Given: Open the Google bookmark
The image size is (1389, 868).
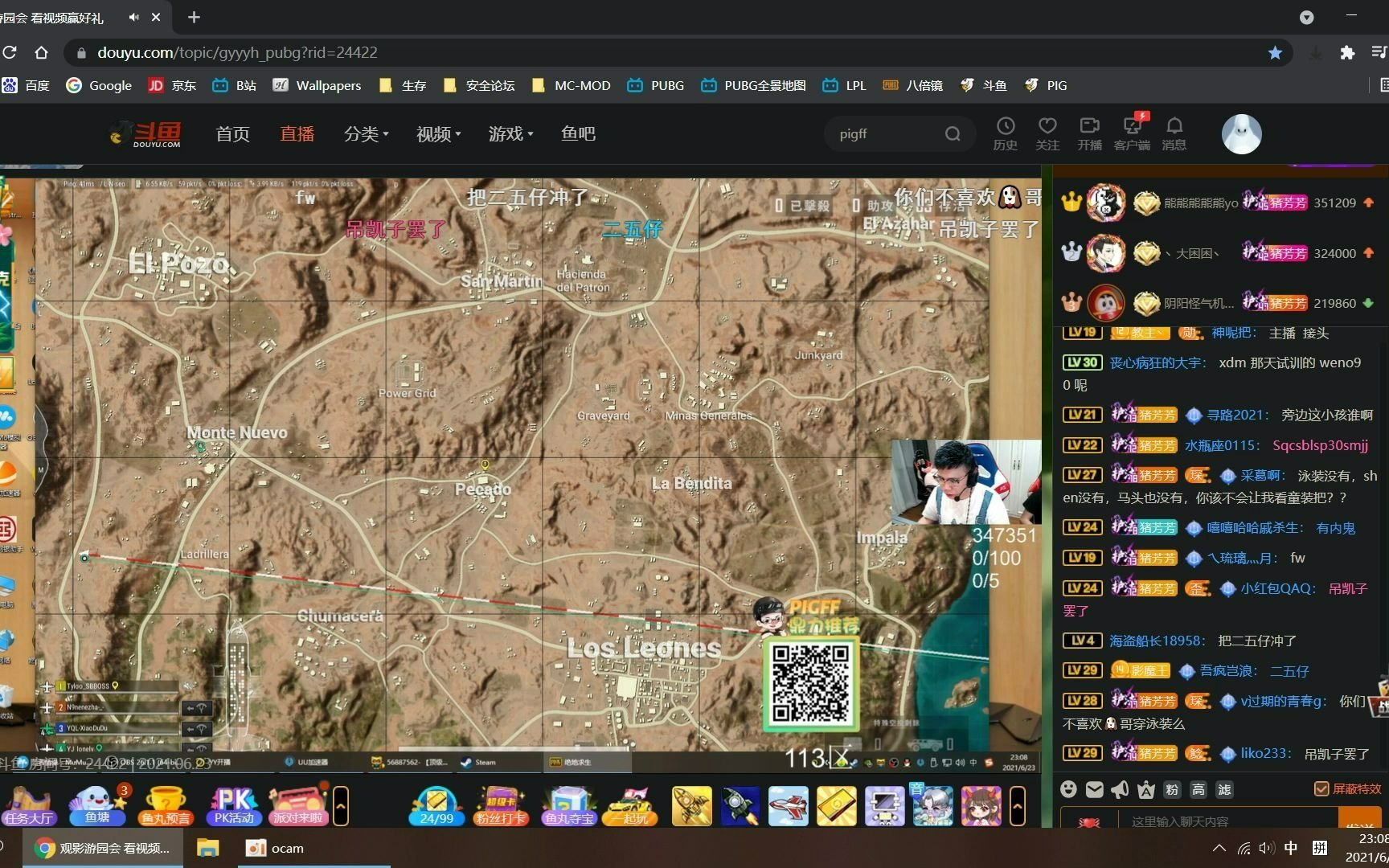Looking at the screenshot, I should point(99,85).
